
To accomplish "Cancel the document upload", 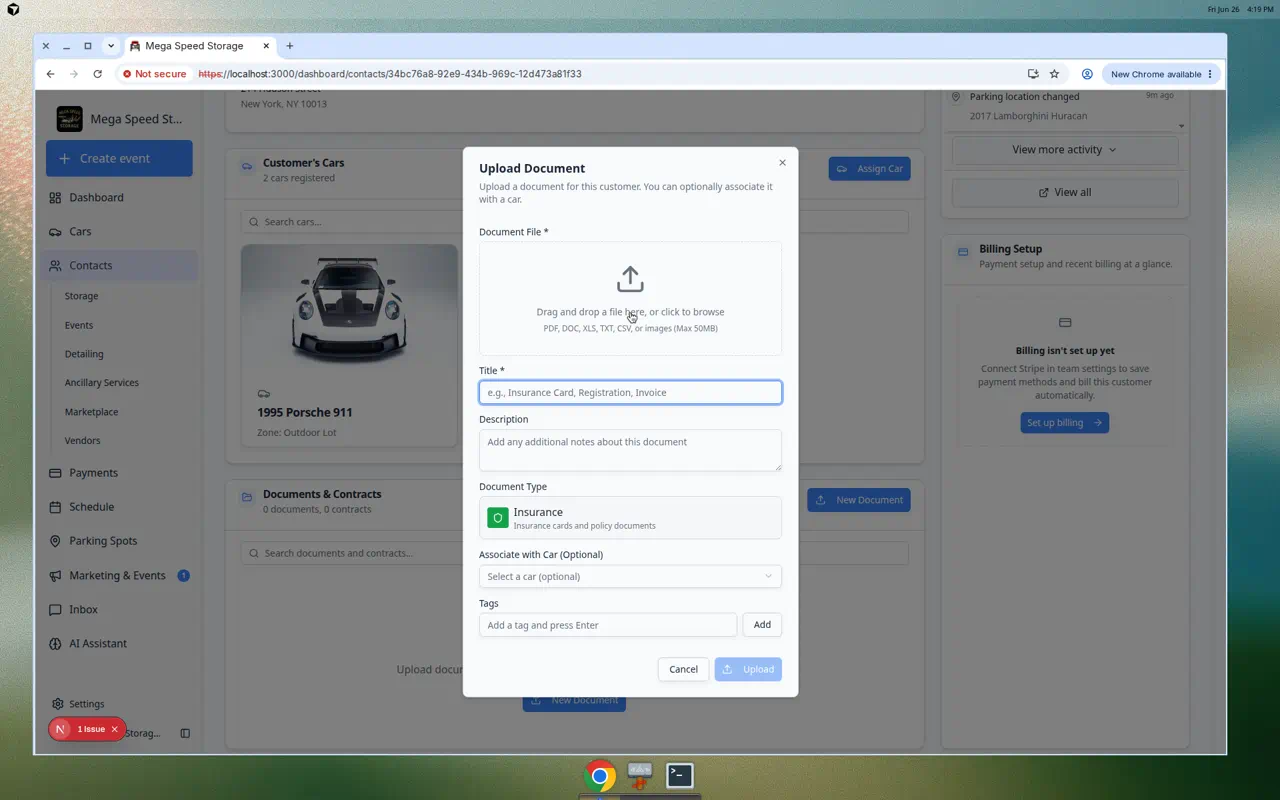I will (x=683, y=669).
